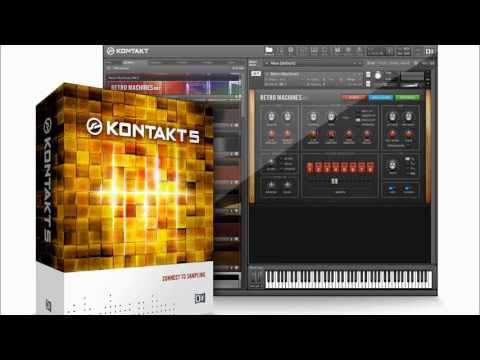Click a key on the virtual keyboard
Image resolution: width=480 pixels, height=360 pixels.
[x=348, y=279]
